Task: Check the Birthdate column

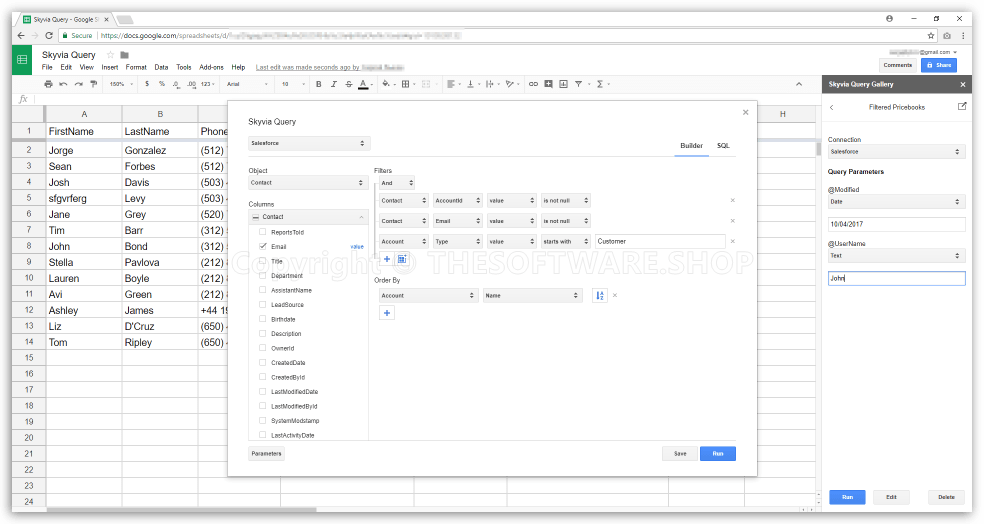Action: coord(263,319)
